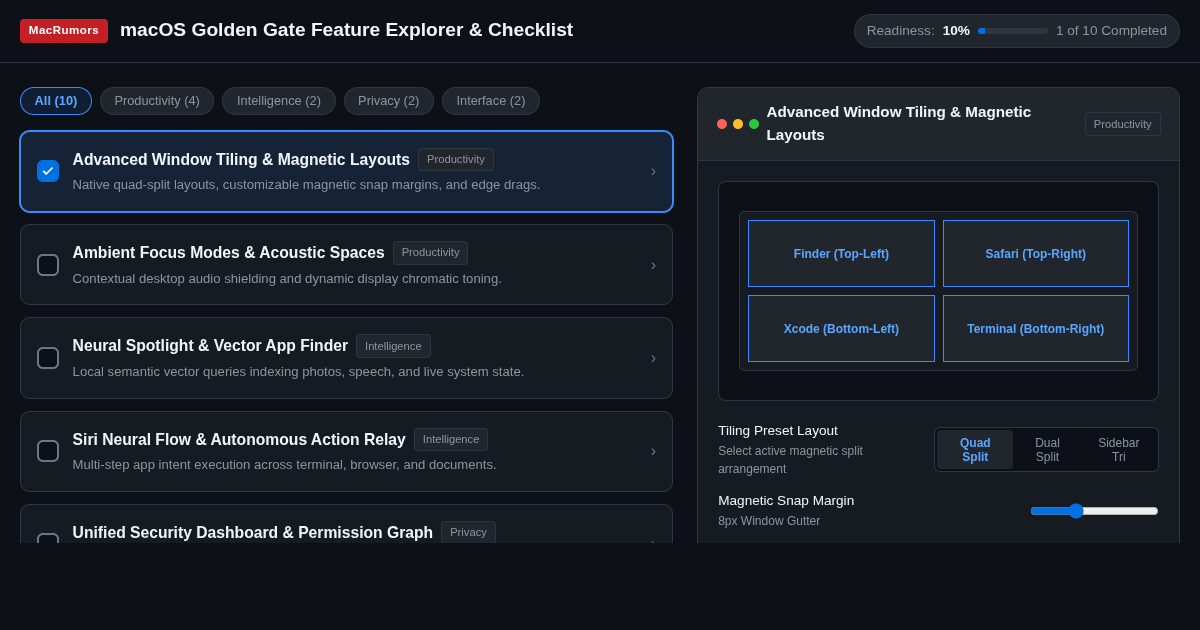
Task: Click the 'Tiling Preset Layout' label
Action: click(x=778, y=431)
